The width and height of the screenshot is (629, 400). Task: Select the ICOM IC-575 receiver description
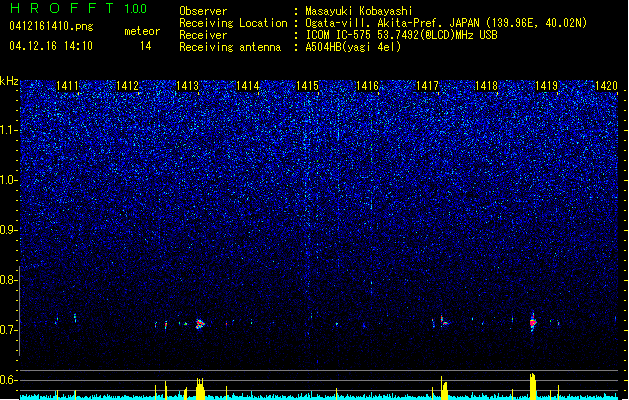click(x=401, y=35)
